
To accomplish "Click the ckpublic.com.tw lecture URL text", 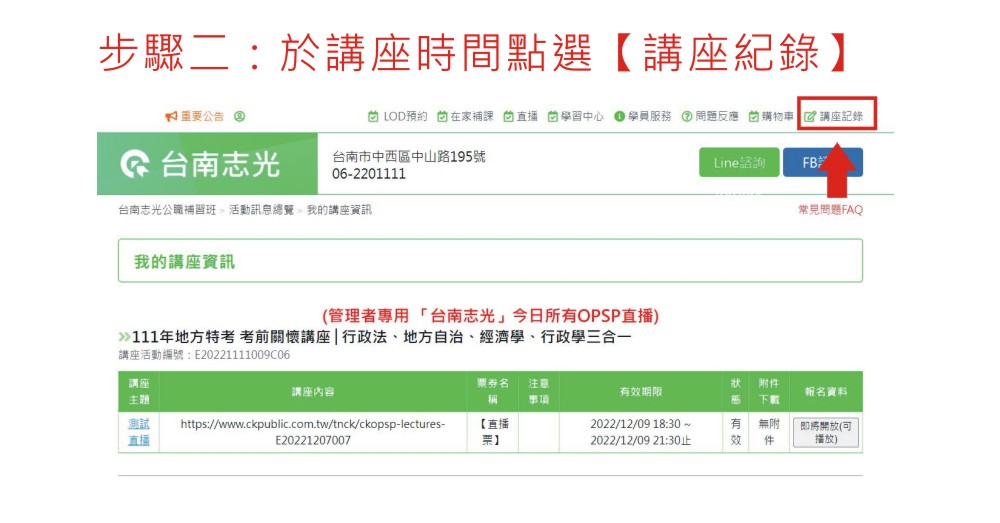I will coord(313,432).
